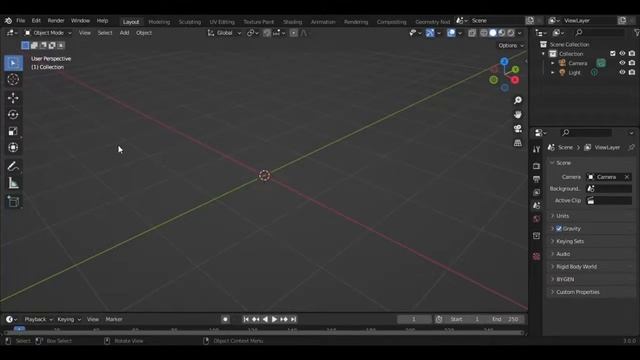Image resolution: width=640 pixels, height=360 pixels.
Task: Click the outliner search field
Action: tap(599, 33)
